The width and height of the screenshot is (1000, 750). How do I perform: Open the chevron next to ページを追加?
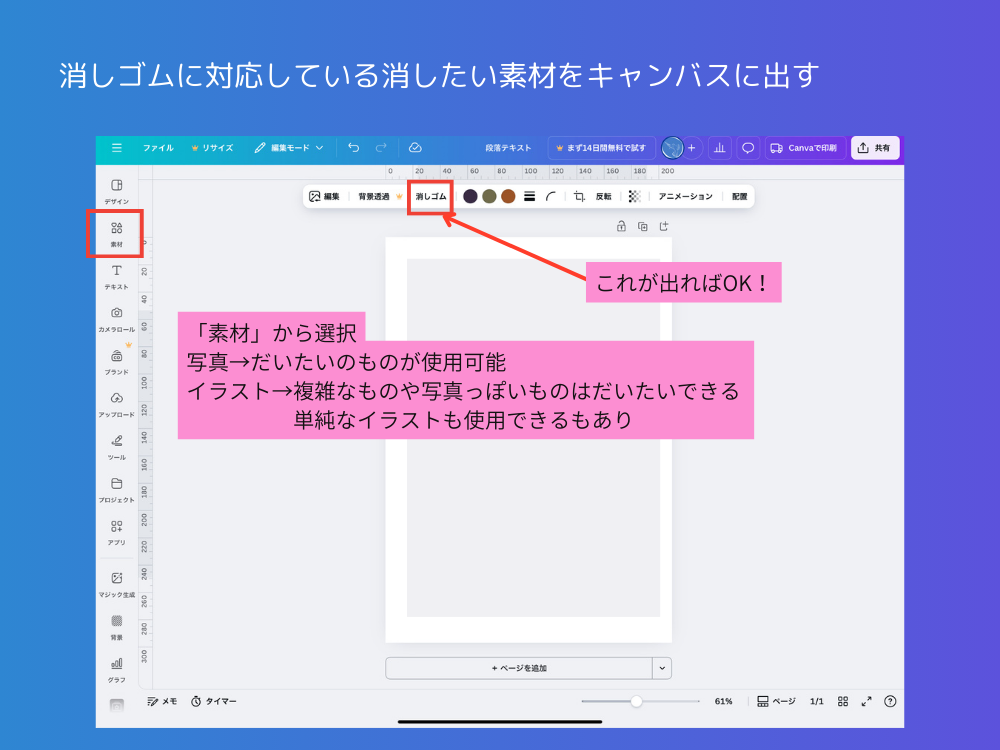(661, 667)
